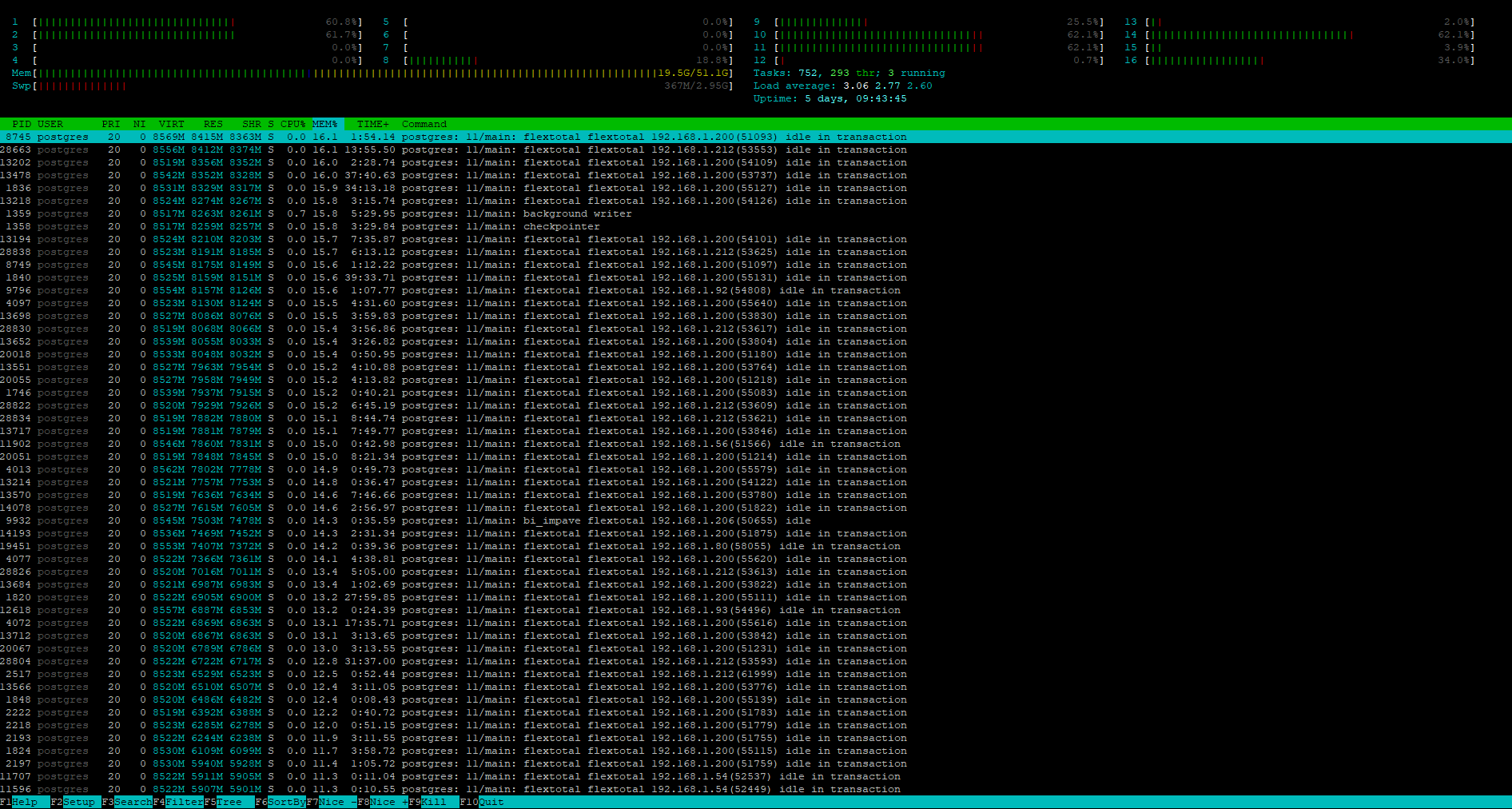
Task: Click the CPU 10 usage meter
Action: coord(929,34)
